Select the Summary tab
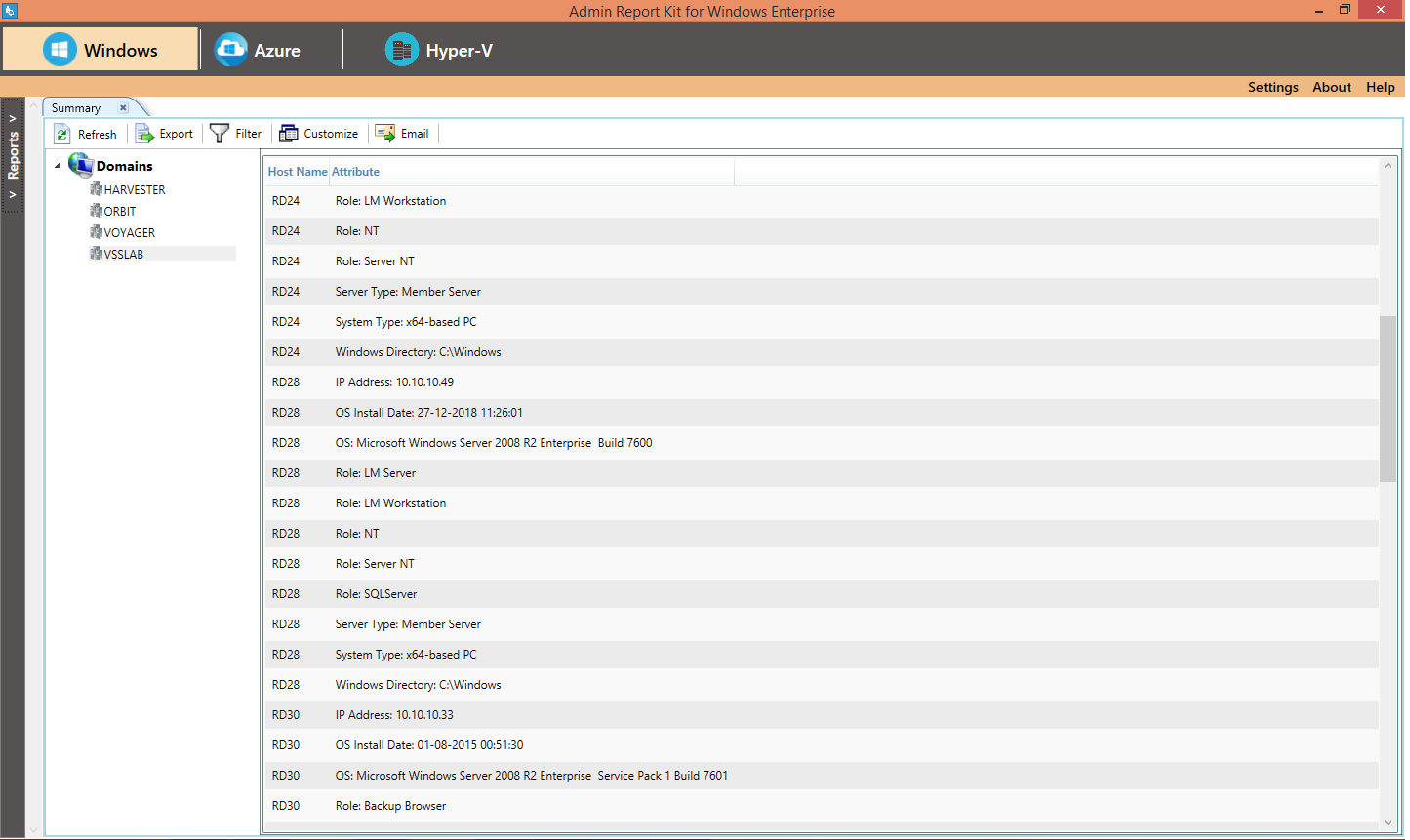 pos(76,108)
